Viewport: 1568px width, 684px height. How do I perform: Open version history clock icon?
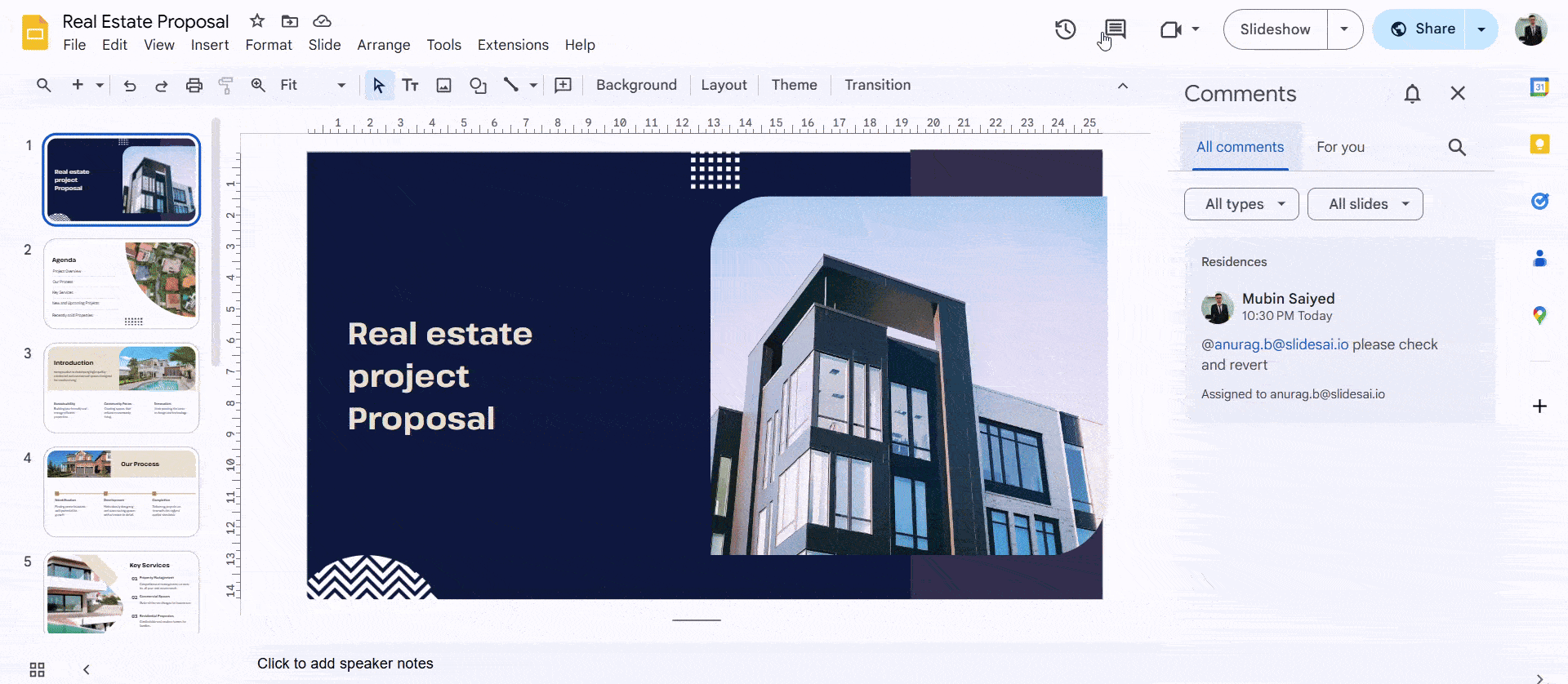pos(1065,29)
